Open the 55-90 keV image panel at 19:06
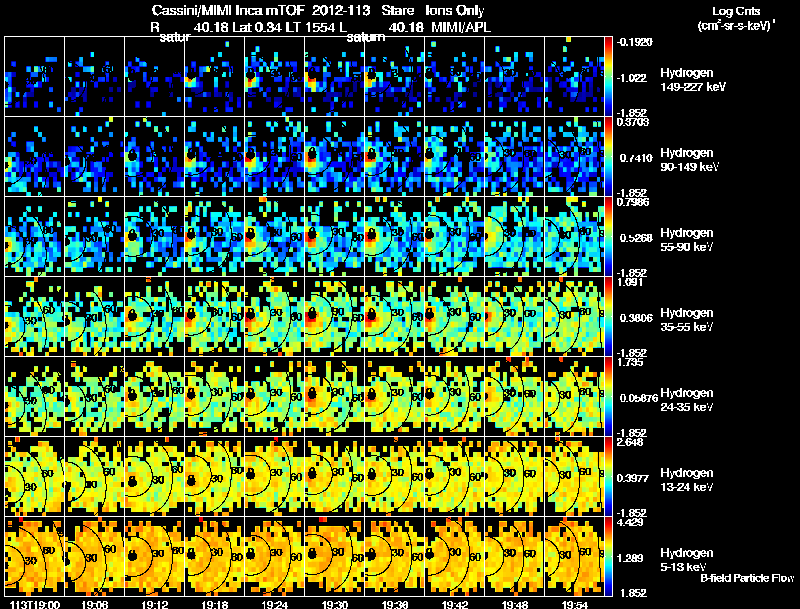 [x=94, y=237]
